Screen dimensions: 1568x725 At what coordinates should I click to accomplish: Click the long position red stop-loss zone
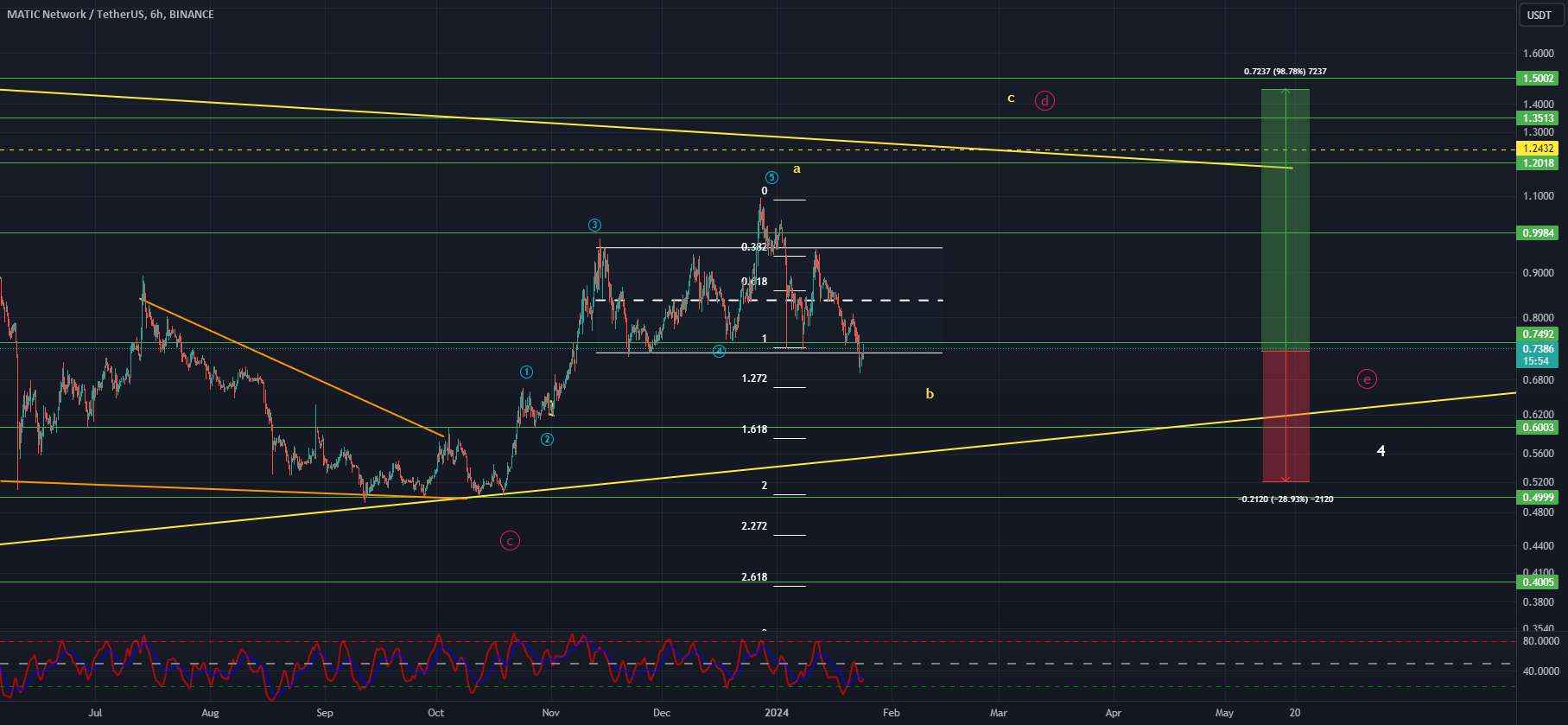[x=1286, y=417]
